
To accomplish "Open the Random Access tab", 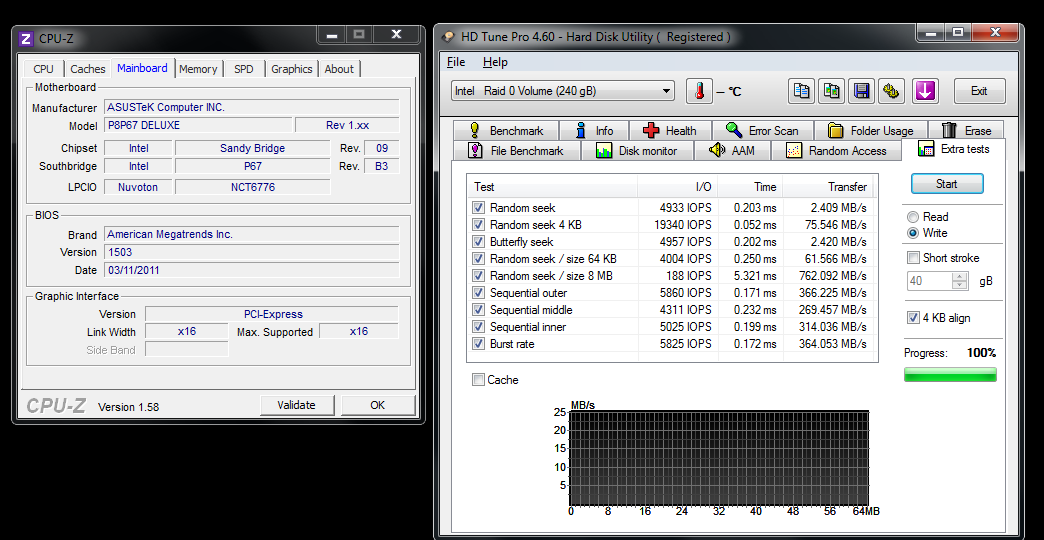I will (x=836, y=150).
